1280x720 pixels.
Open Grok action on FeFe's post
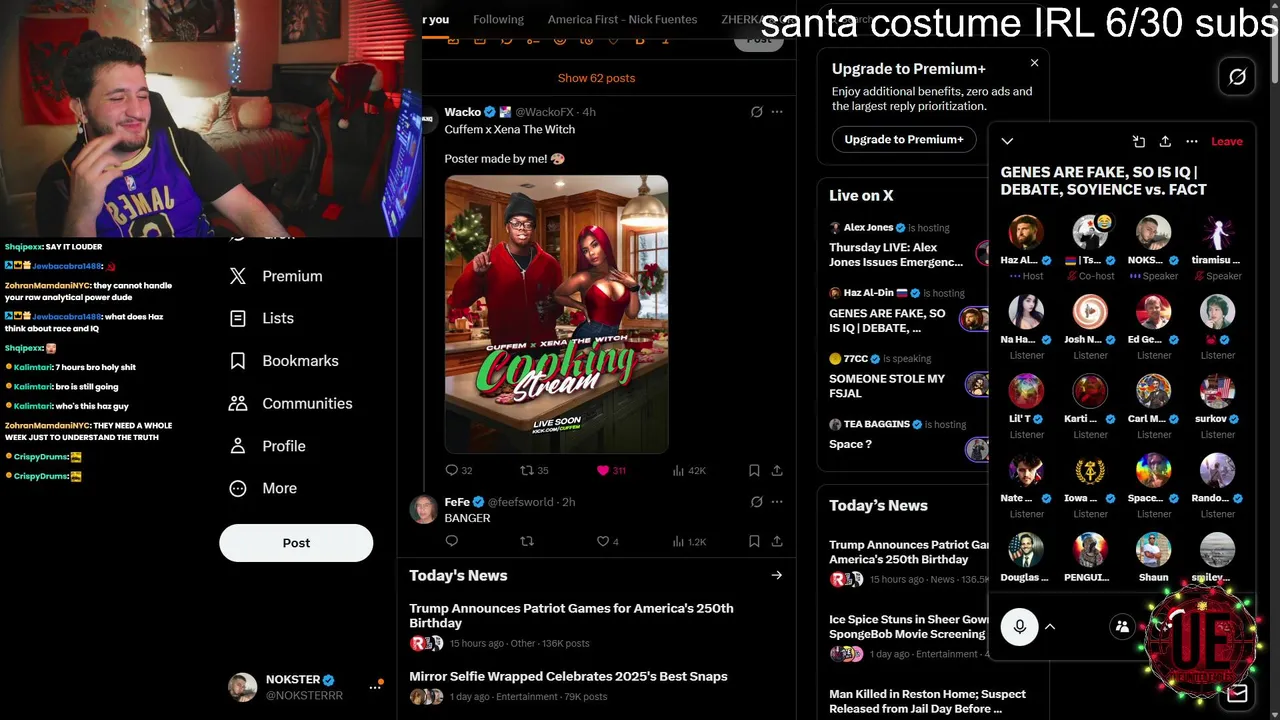tap(757, 502)
